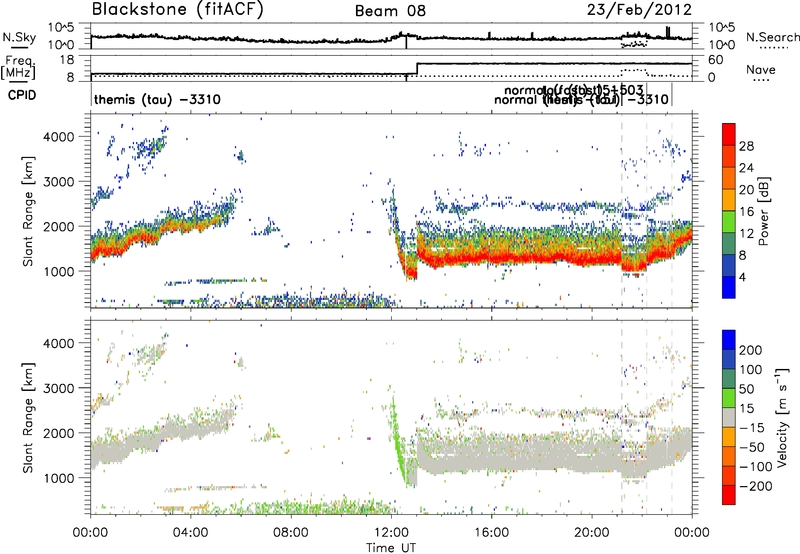Click the Beam 08 heading

pyautogui.click(x=390, y=11)
